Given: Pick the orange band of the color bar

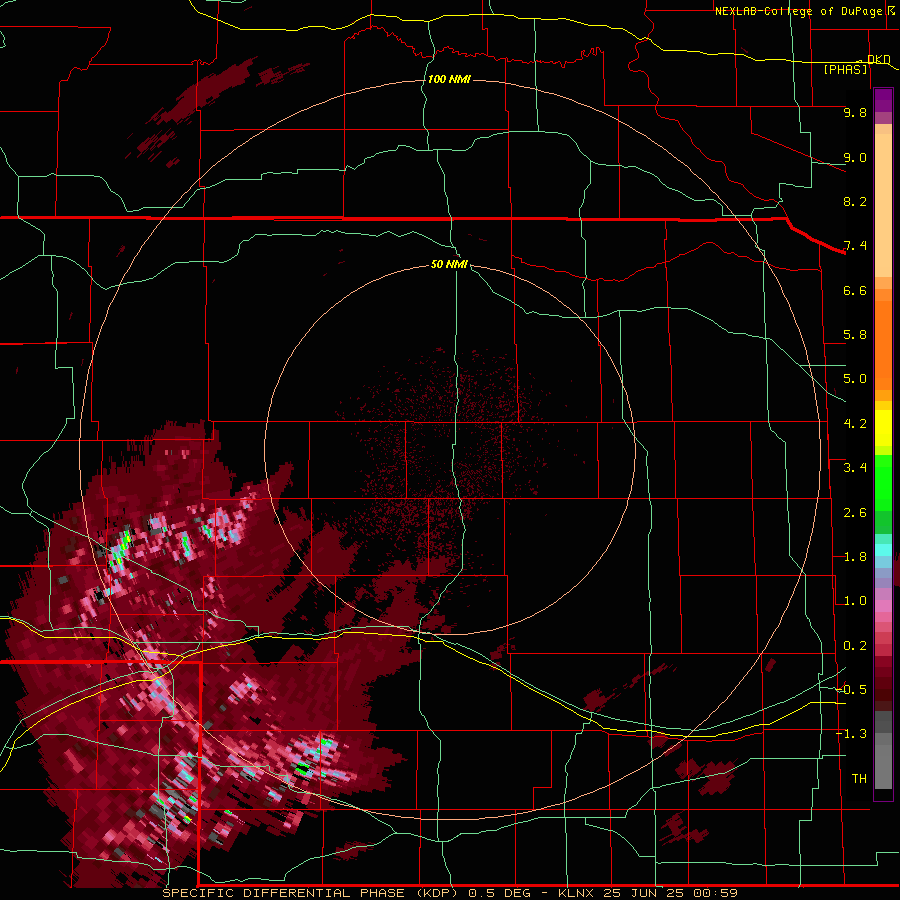Looking at the screenshot, I should [x=883, y=344].
